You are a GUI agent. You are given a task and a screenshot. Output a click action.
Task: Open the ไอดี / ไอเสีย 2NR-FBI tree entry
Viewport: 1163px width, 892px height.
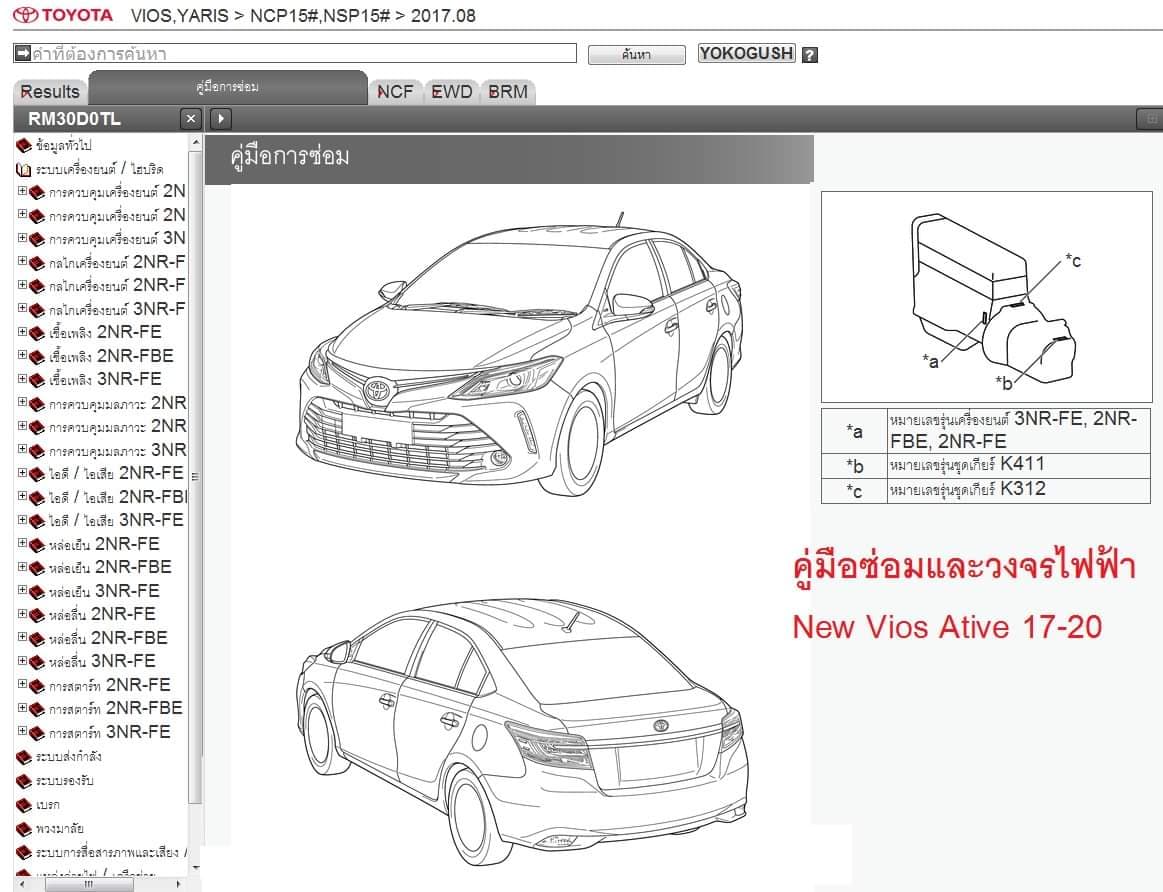tap(118, 497)
